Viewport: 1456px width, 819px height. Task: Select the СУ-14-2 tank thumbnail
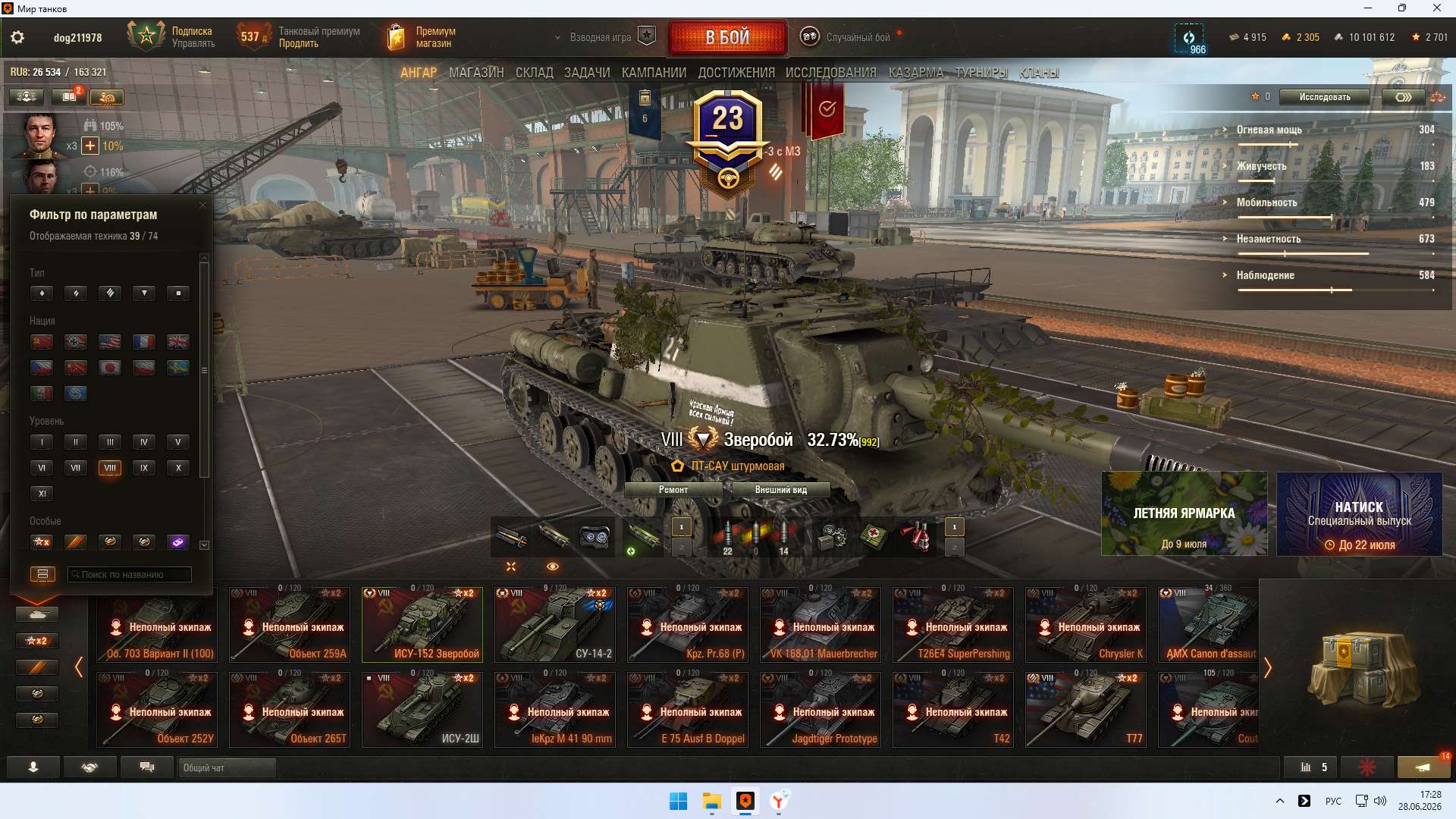coord(555,624)
